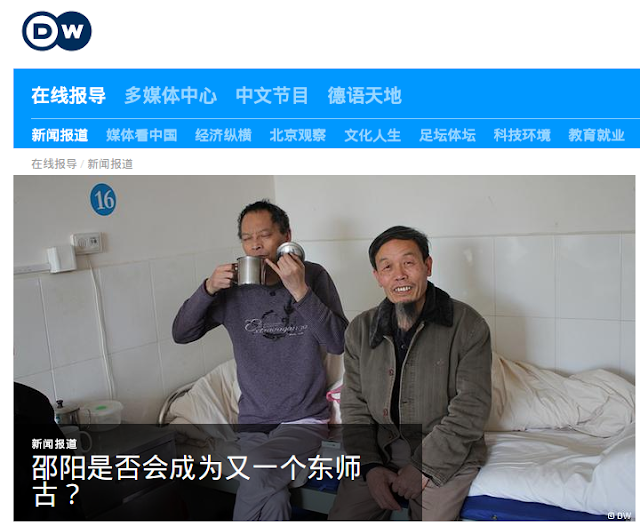Open the 多媒体中心 main tab
640x526 pixels.
coord(171,95)
